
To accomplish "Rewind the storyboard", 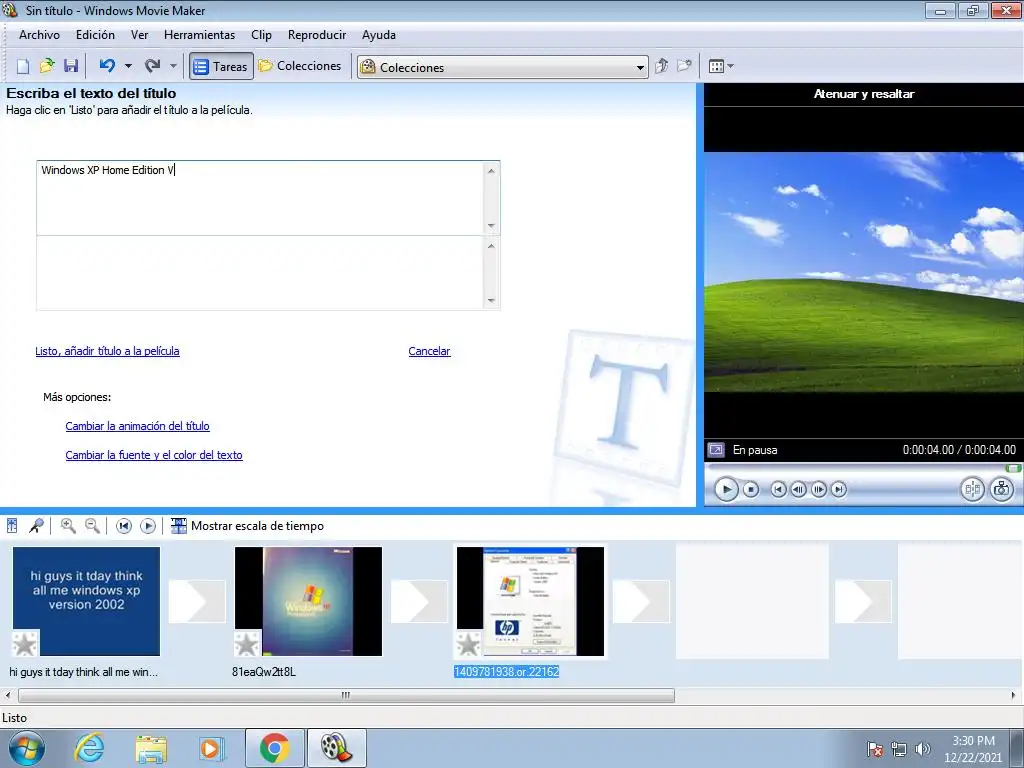I will click(123, 526).
